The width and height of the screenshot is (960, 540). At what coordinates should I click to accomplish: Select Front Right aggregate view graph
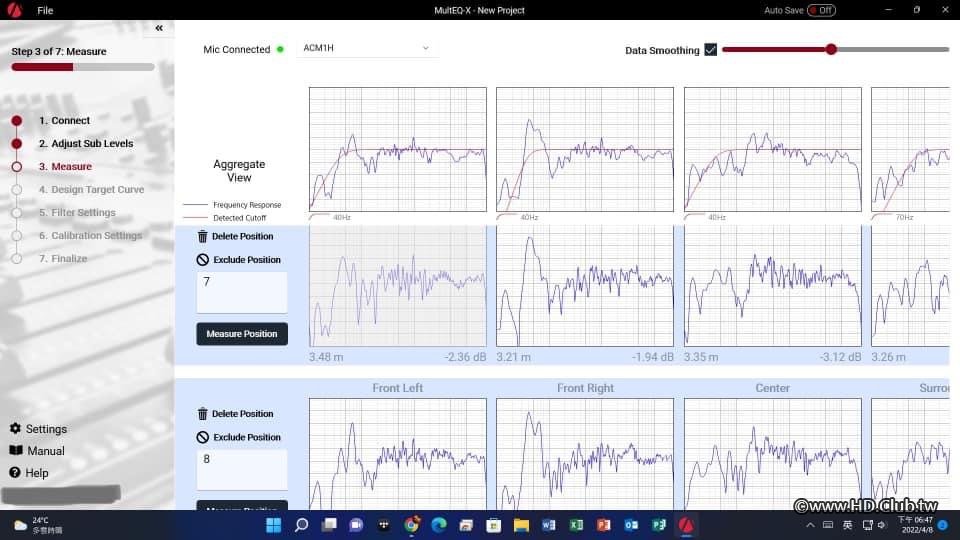click(585, 149)
